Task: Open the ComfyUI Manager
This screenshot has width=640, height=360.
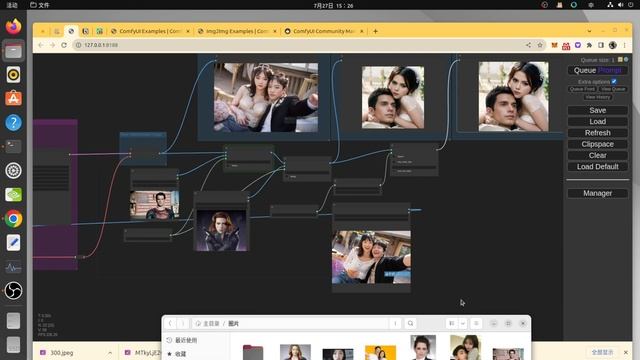Action: (598, 193)
